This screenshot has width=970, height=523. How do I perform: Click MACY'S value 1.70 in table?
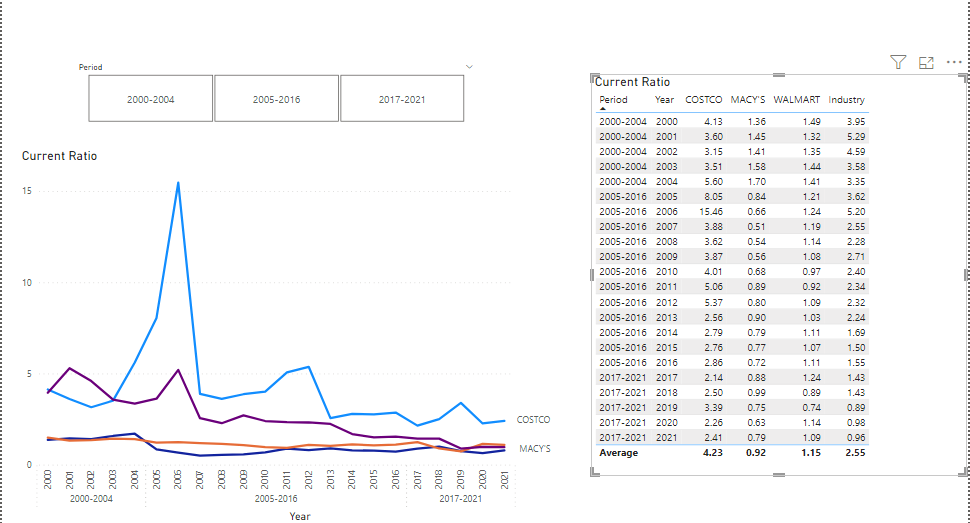click(x=756, y=182)
